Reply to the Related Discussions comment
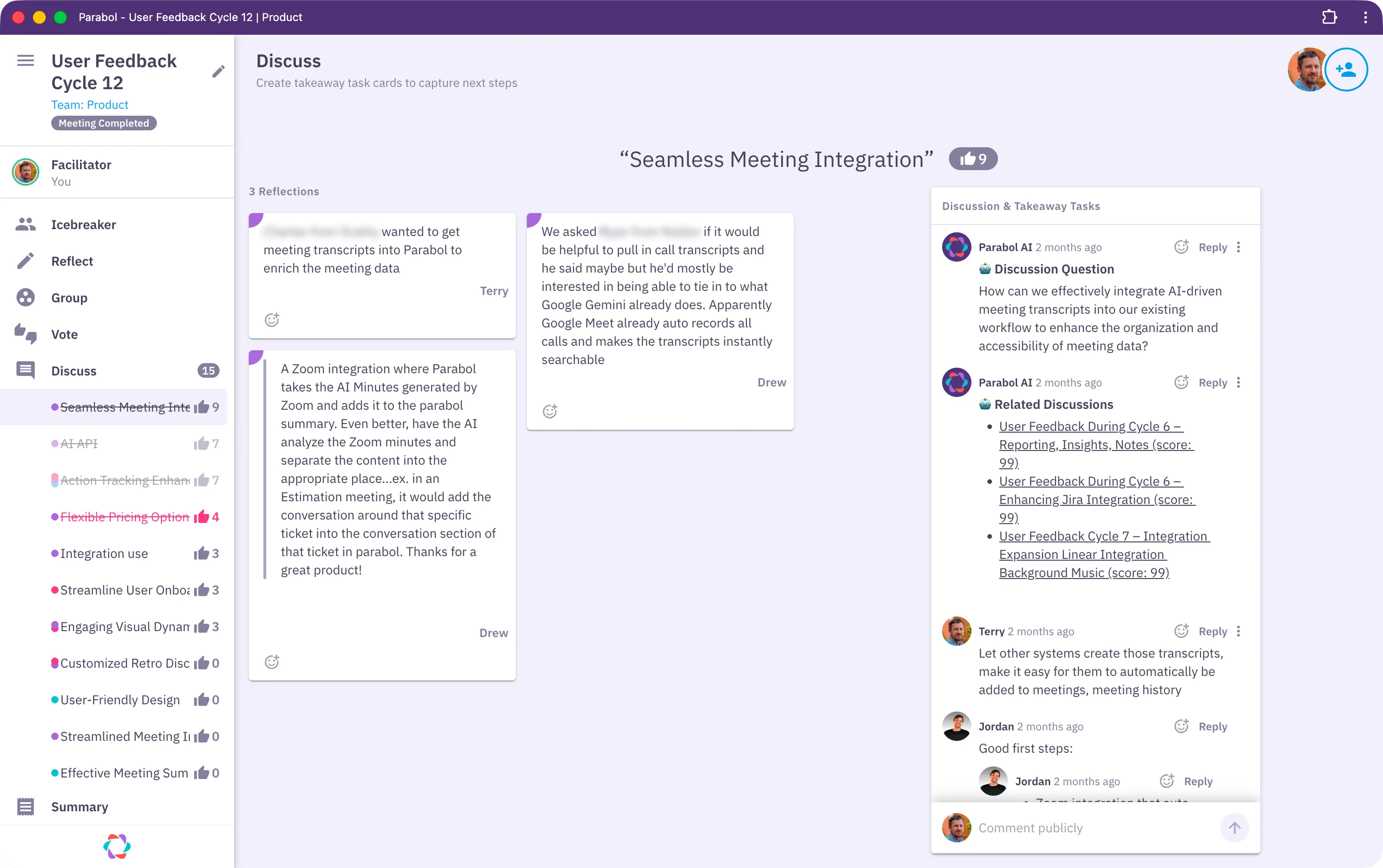Screen dimensions: 1383x868 click(1212, 383)
